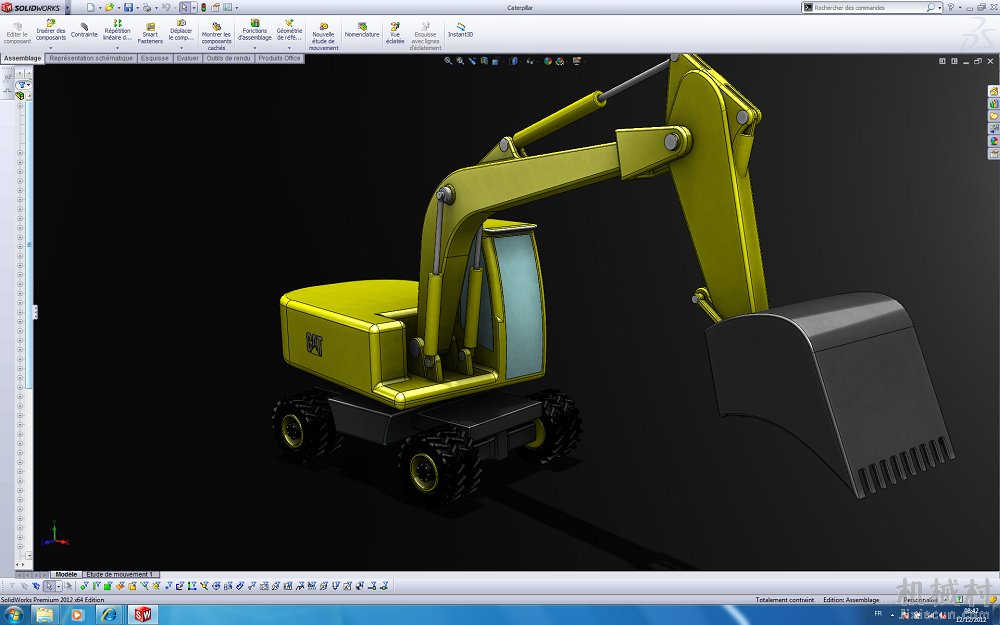Insert a Nomenclature table
Screen dimensions: 1000x625
pos(362,30)
